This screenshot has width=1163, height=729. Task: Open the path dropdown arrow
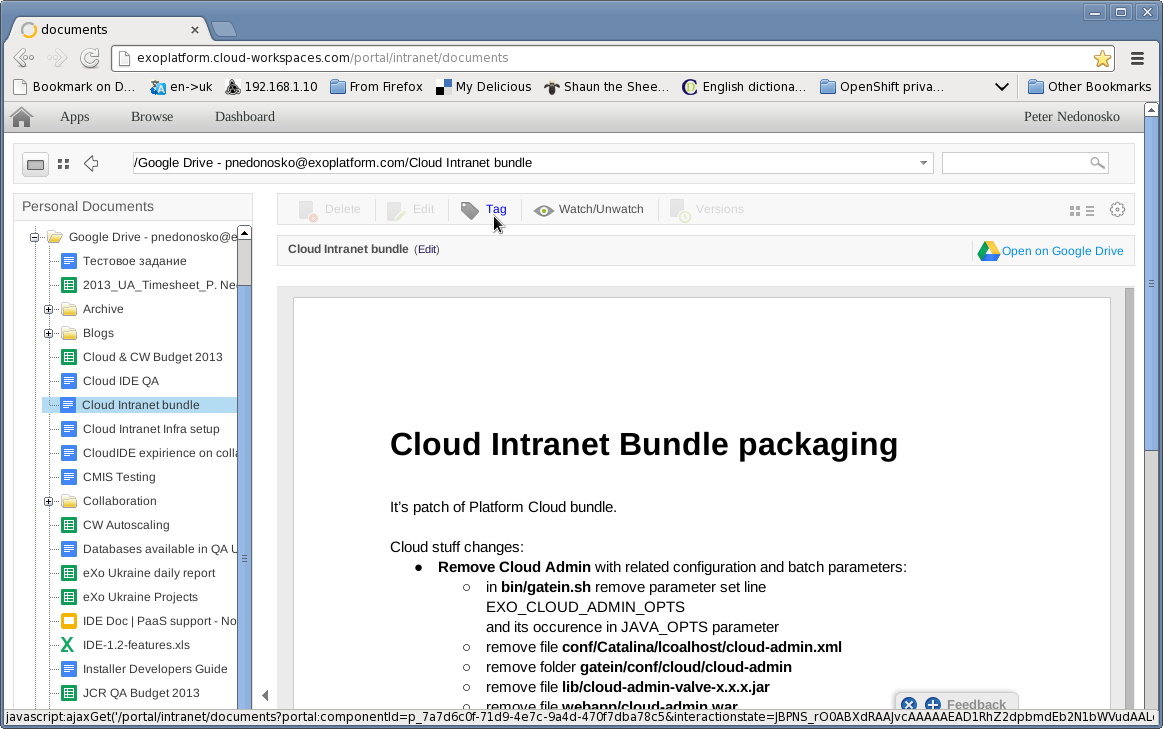coord(923,163)
